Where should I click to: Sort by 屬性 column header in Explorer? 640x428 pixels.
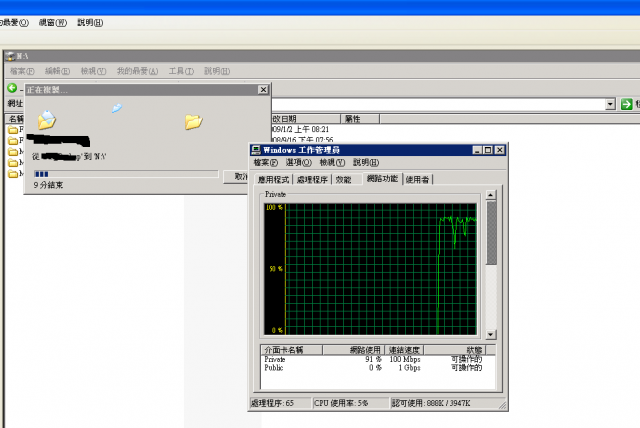360,119
